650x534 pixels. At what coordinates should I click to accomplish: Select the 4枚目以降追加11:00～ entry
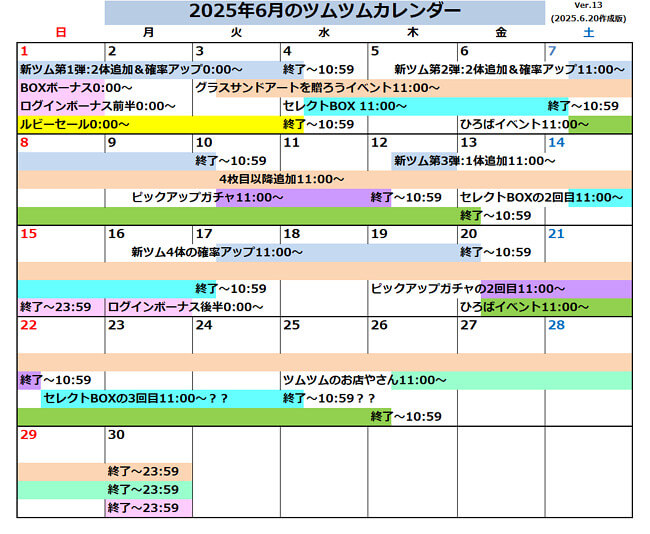(x=275, y=179)
